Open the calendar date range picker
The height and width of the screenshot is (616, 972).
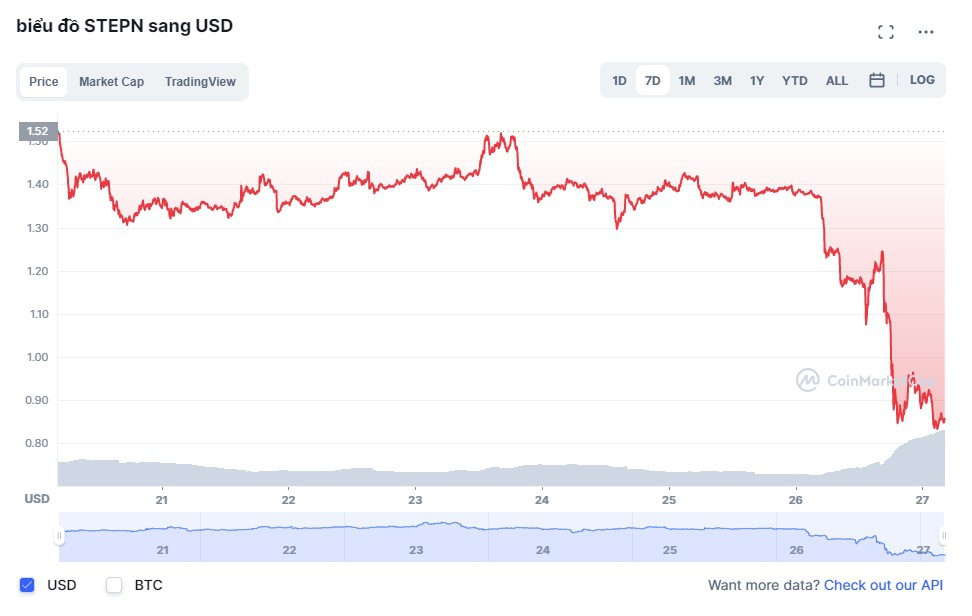[x=877, y=80]
